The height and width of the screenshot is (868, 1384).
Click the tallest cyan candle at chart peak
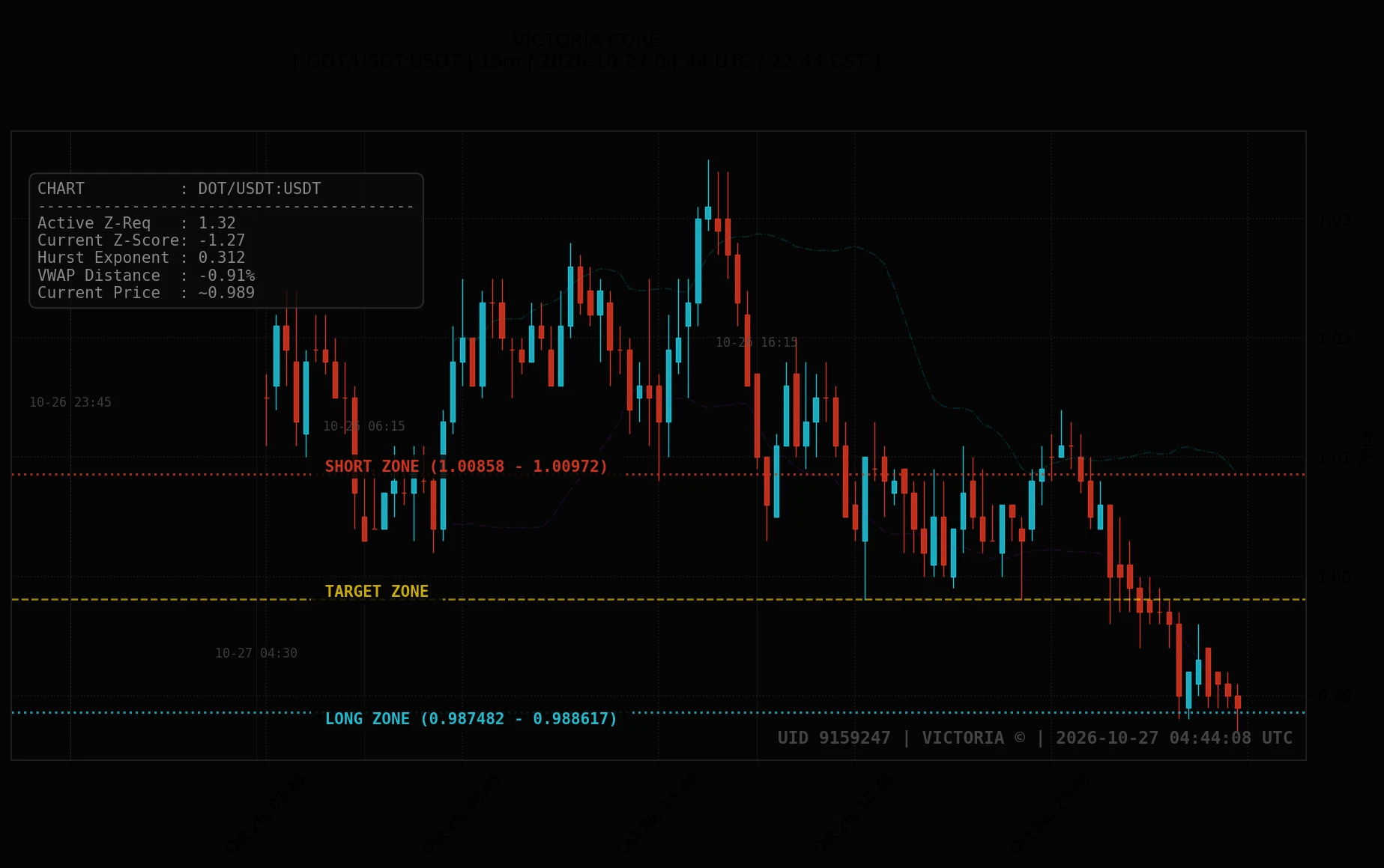pos(698,261)
